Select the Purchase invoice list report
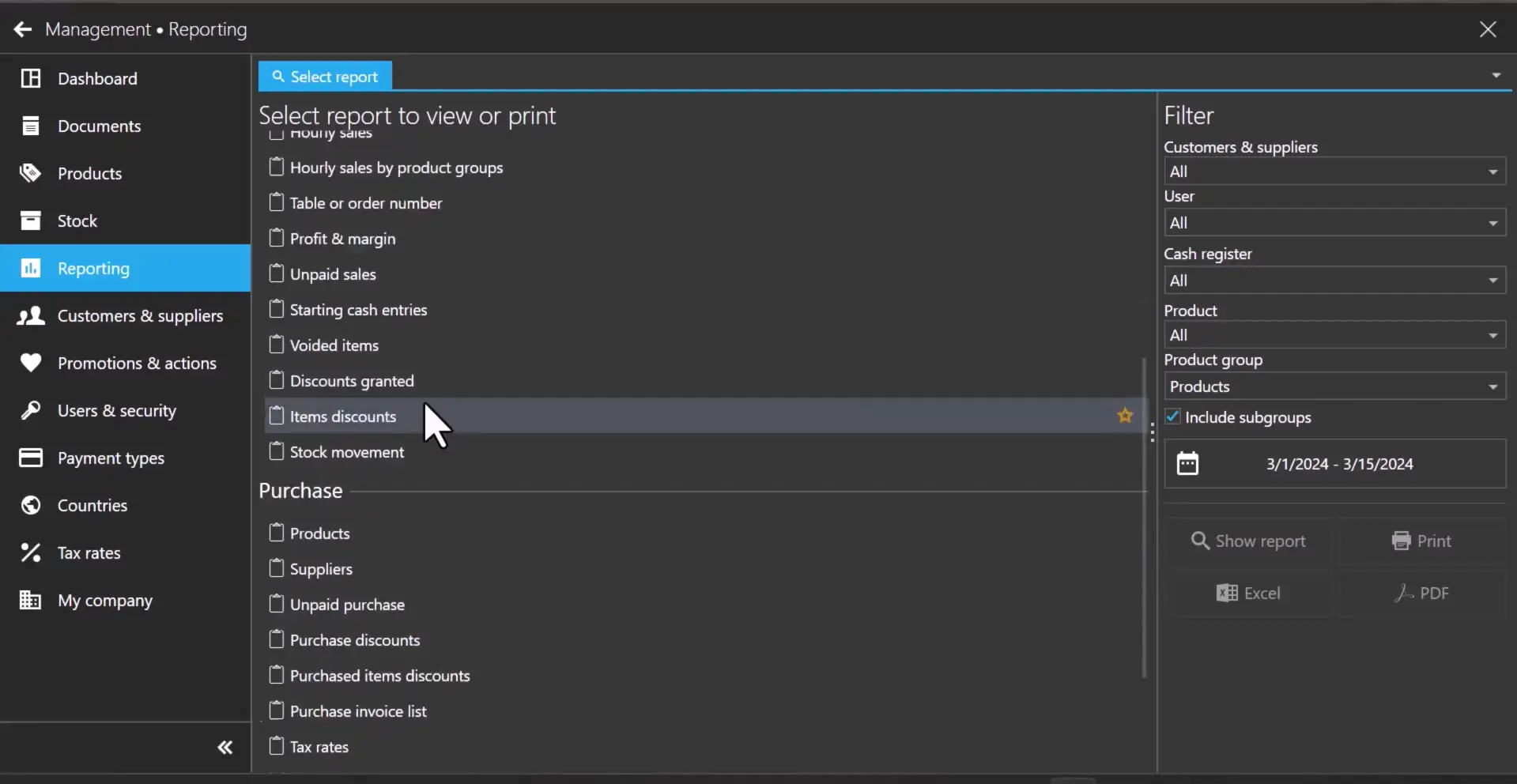 (357, 711)
